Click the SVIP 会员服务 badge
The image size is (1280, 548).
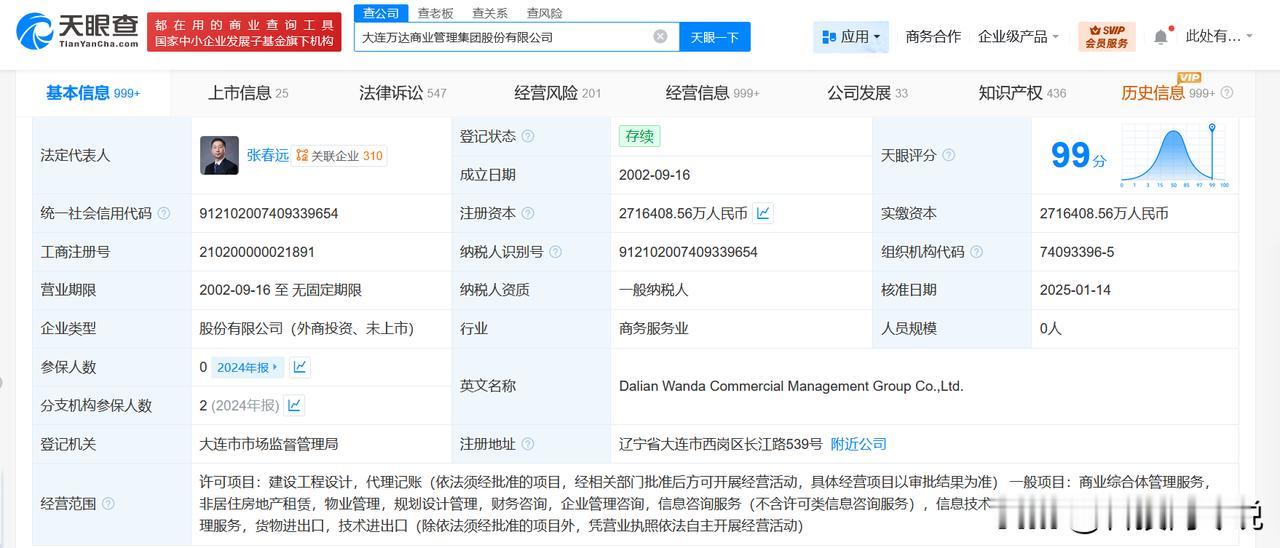pos(1107,37)
